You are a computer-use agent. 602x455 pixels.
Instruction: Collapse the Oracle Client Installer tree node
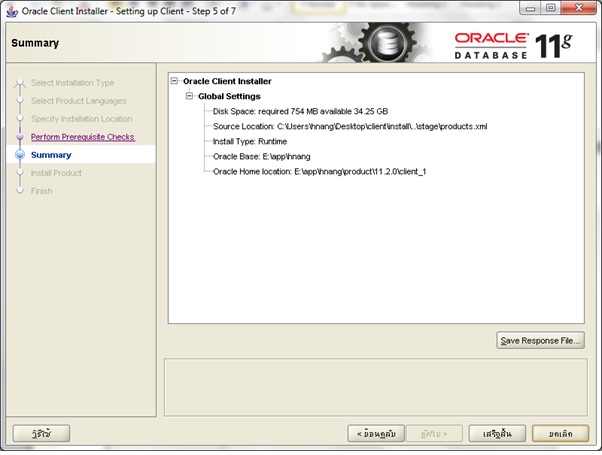174,81
